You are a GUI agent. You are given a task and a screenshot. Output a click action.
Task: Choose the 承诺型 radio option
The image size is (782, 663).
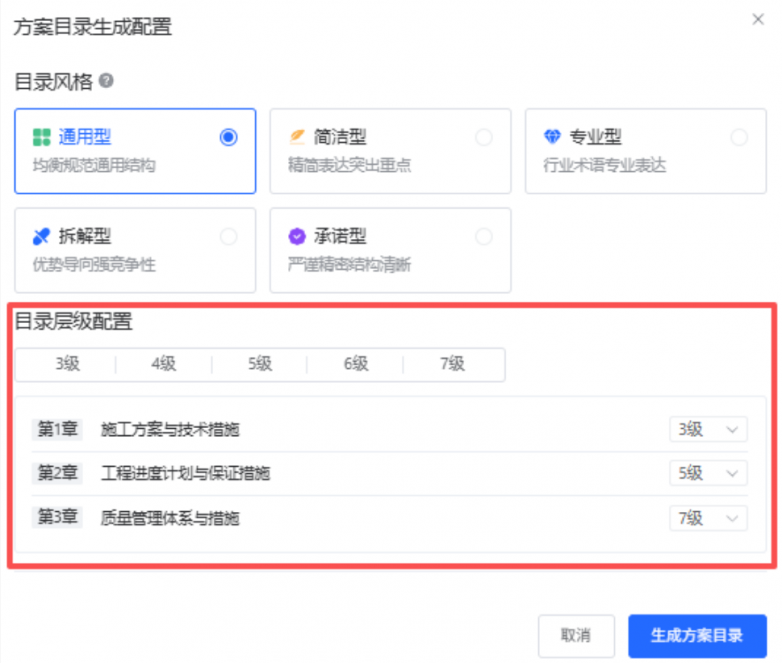click(x=484, y=236)
